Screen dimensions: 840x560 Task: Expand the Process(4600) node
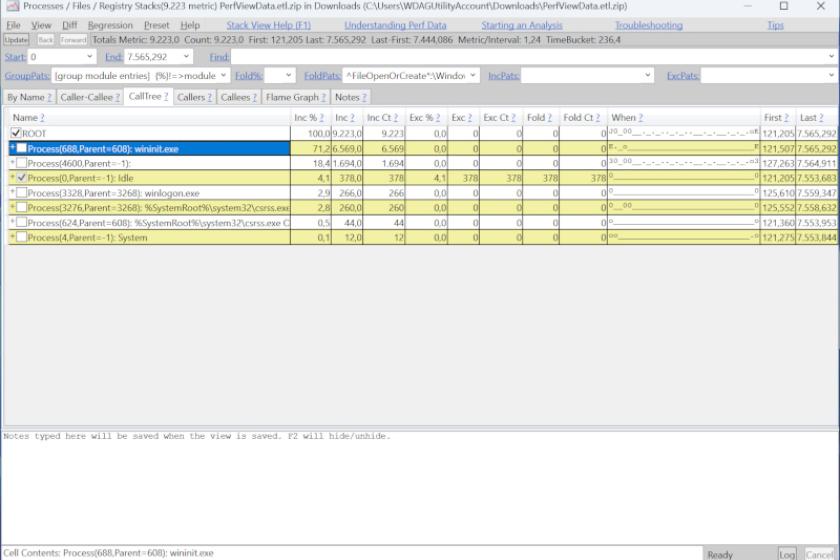[12, 162]
